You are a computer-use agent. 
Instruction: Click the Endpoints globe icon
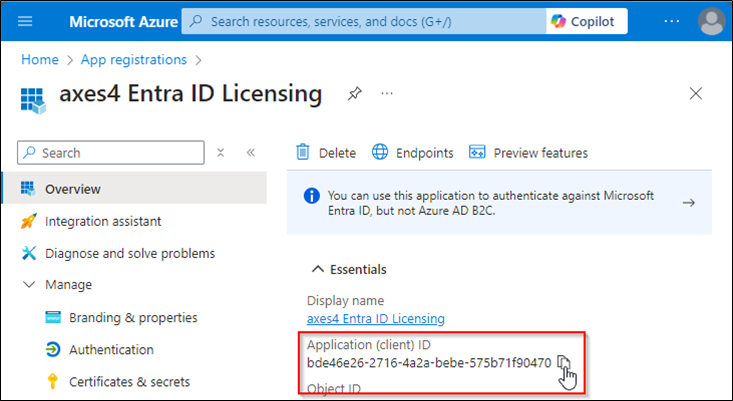380,152
